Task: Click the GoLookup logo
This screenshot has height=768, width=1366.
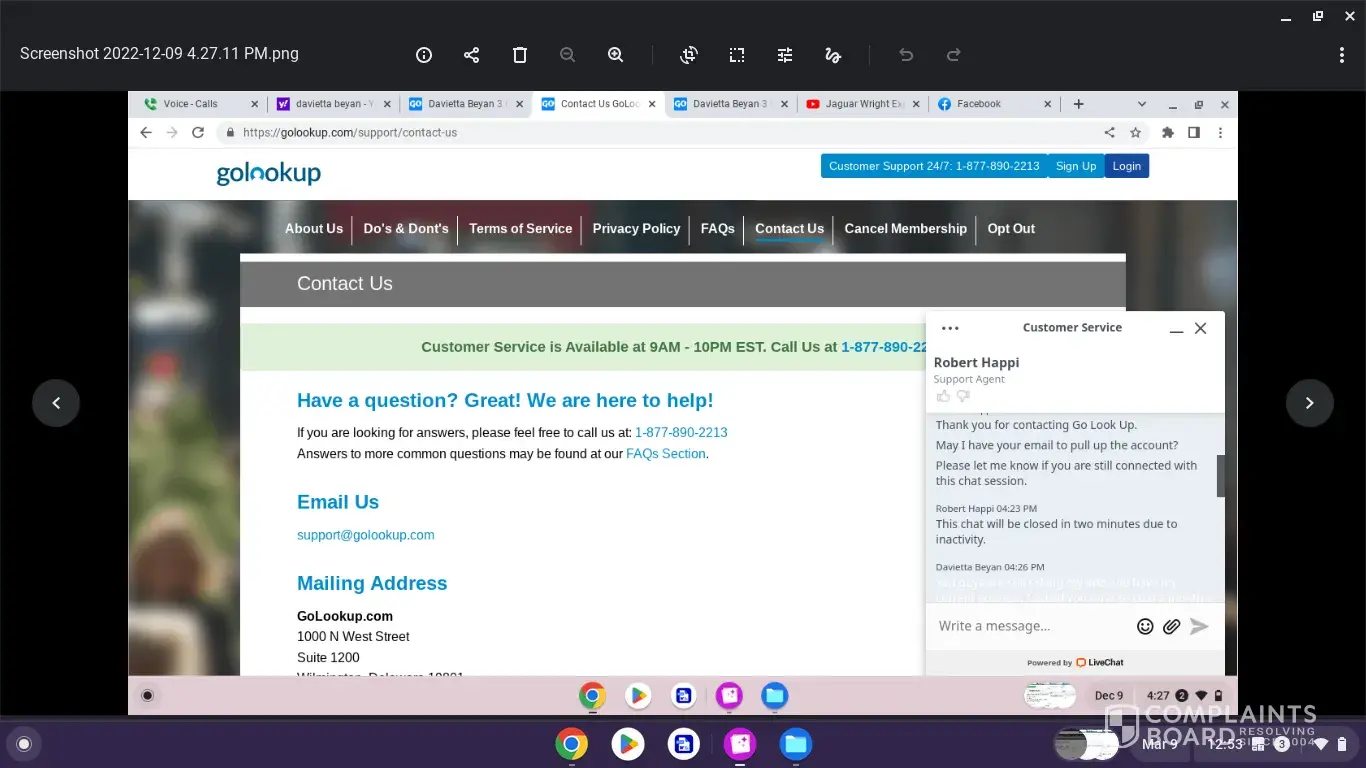Action: pyautogui.click(x=269, y=173)
